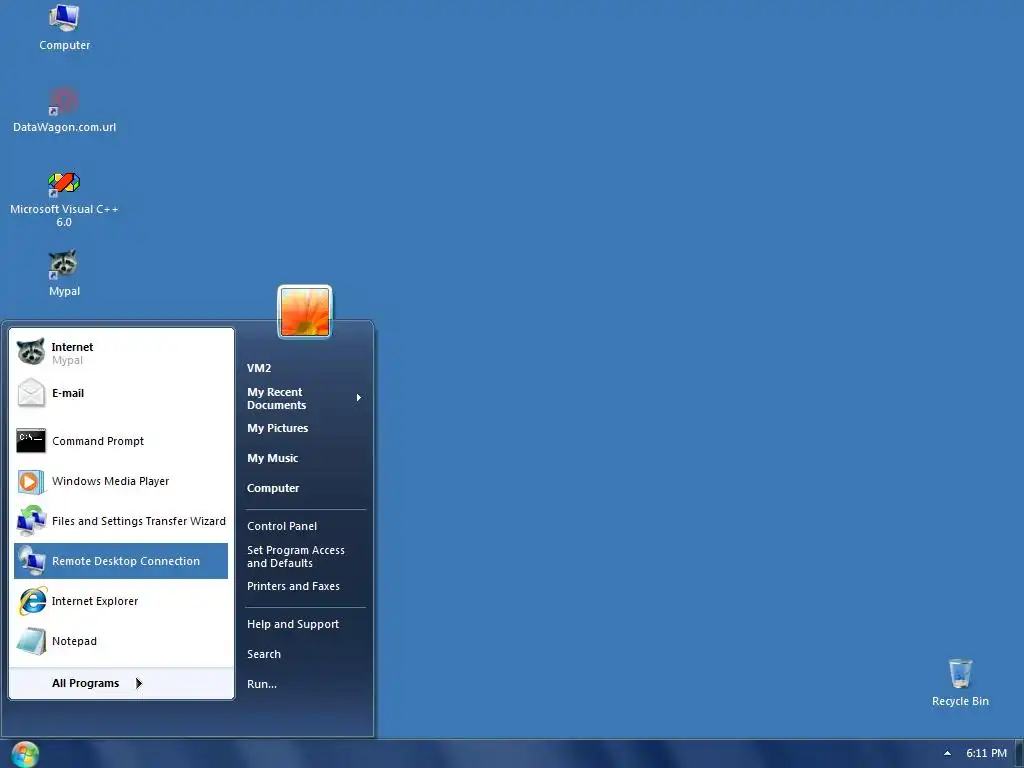Click the 6:11 PM taskbar clock
The width and height of the screenshot is (1024, 768).
[x=986, y=753]
